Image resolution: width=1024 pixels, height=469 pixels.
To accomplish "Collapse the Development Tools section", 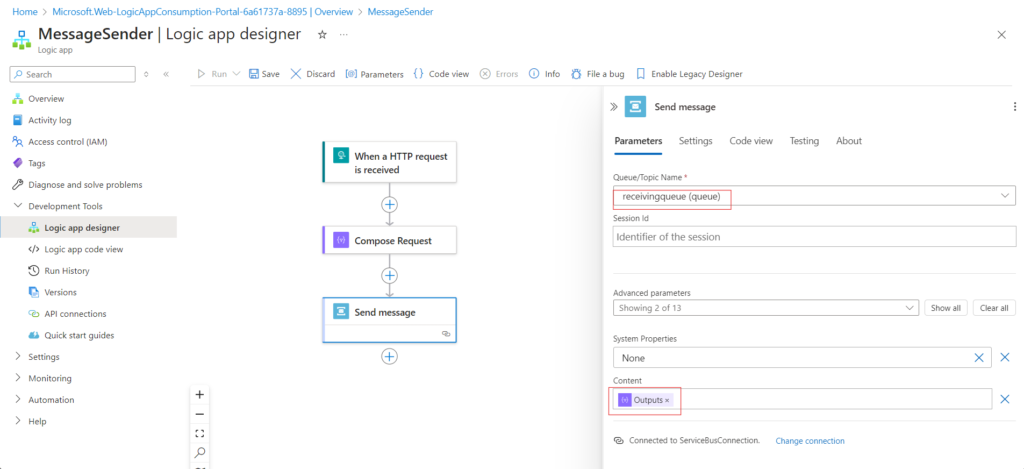I will [18, 206].
